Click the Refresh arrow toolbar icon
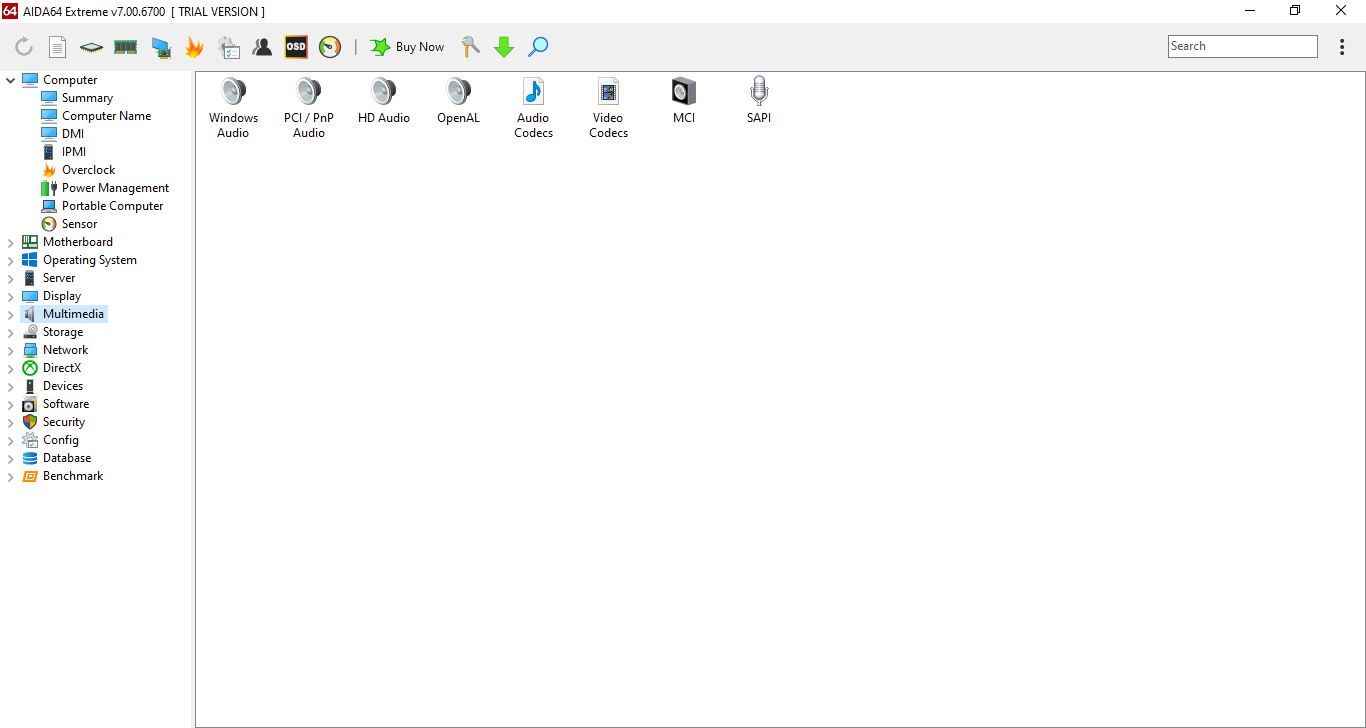The height and width of the screenshot is (728, 1366). [24, 47]
